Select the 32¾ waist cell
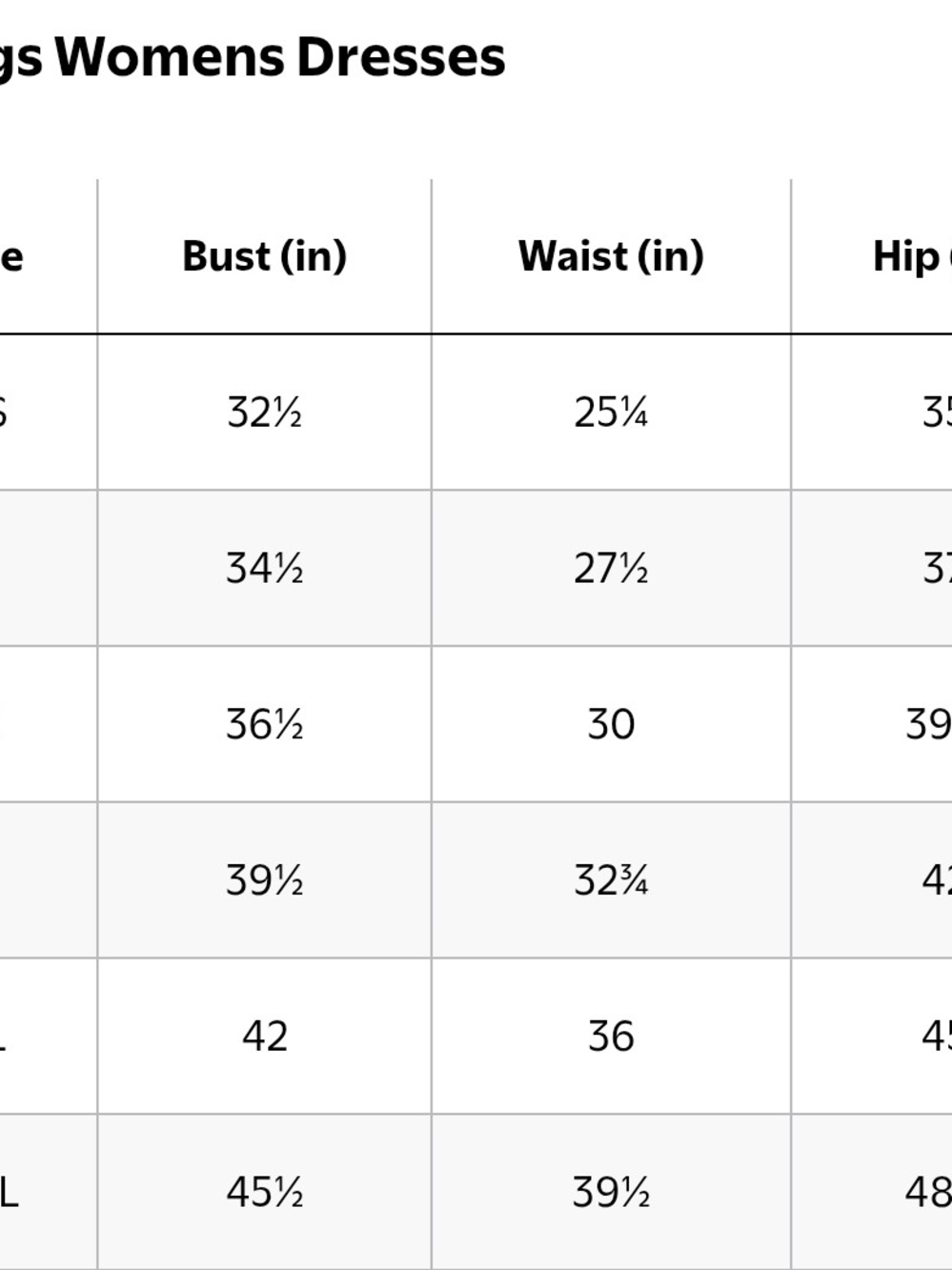This screenshot has height=1270, width=952. pos(611,880)
